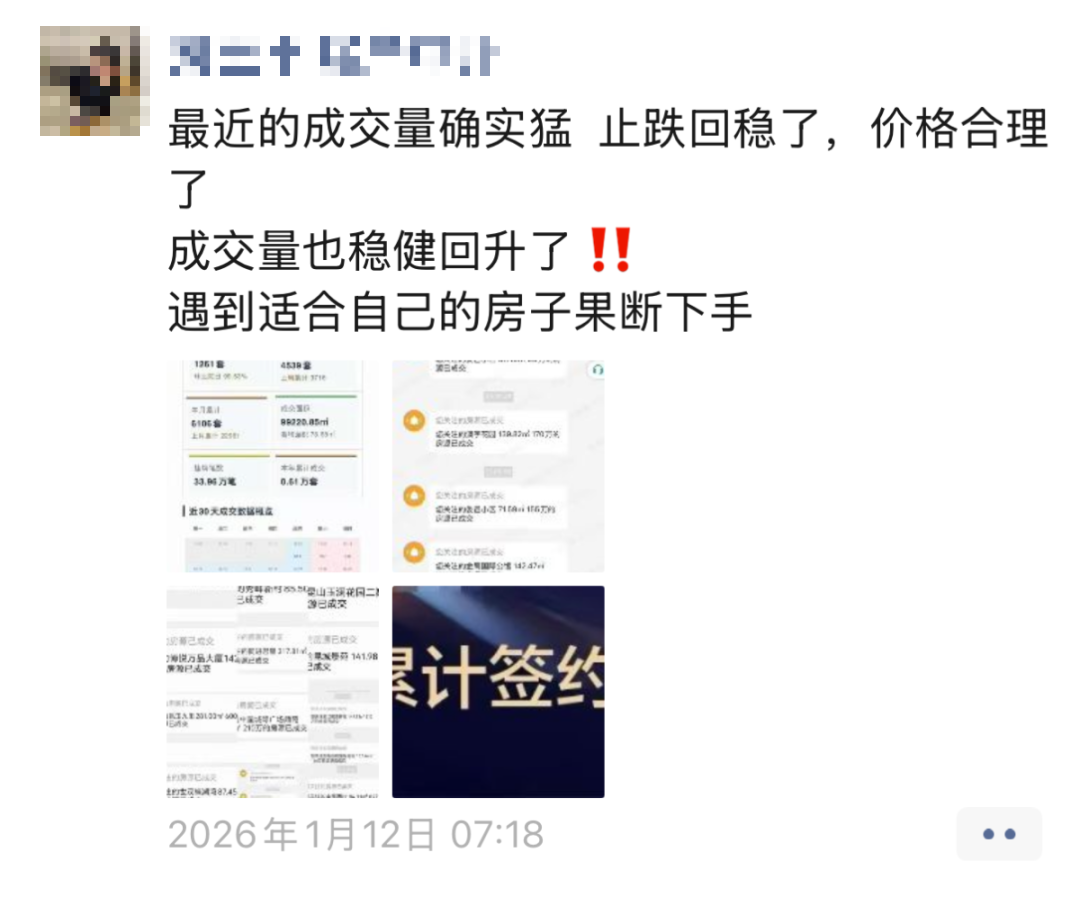Screen dimensions: 1080x906
Task: Tap the red double exclamation emoji
Action: (x=609, y=250)
